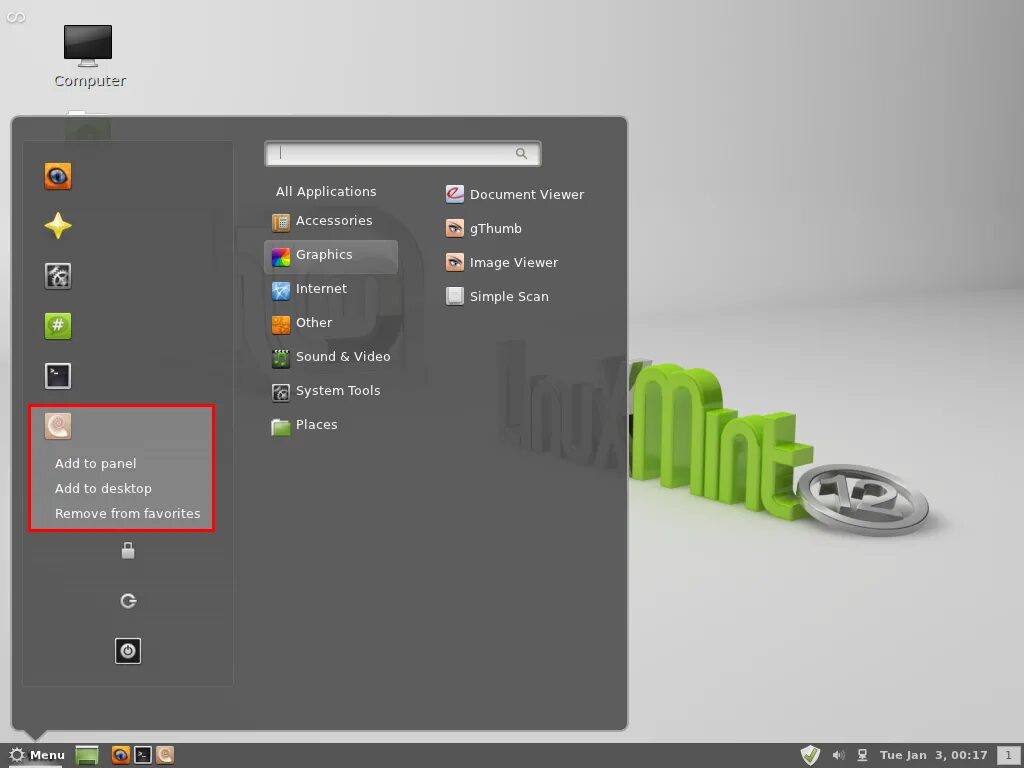Click workspace switcher number 1

(x=1008, y=756)
